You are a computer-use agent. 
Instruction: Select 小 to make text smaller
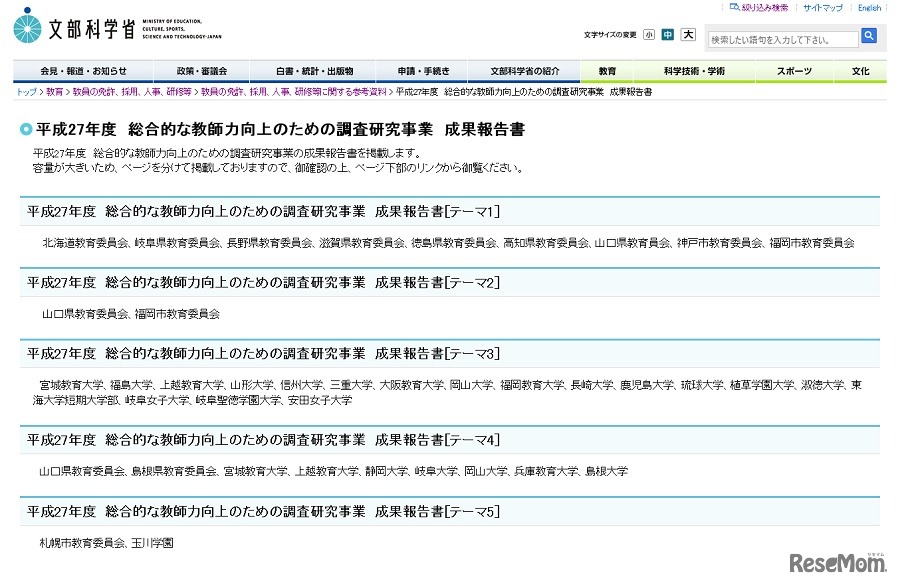(647, 33)
